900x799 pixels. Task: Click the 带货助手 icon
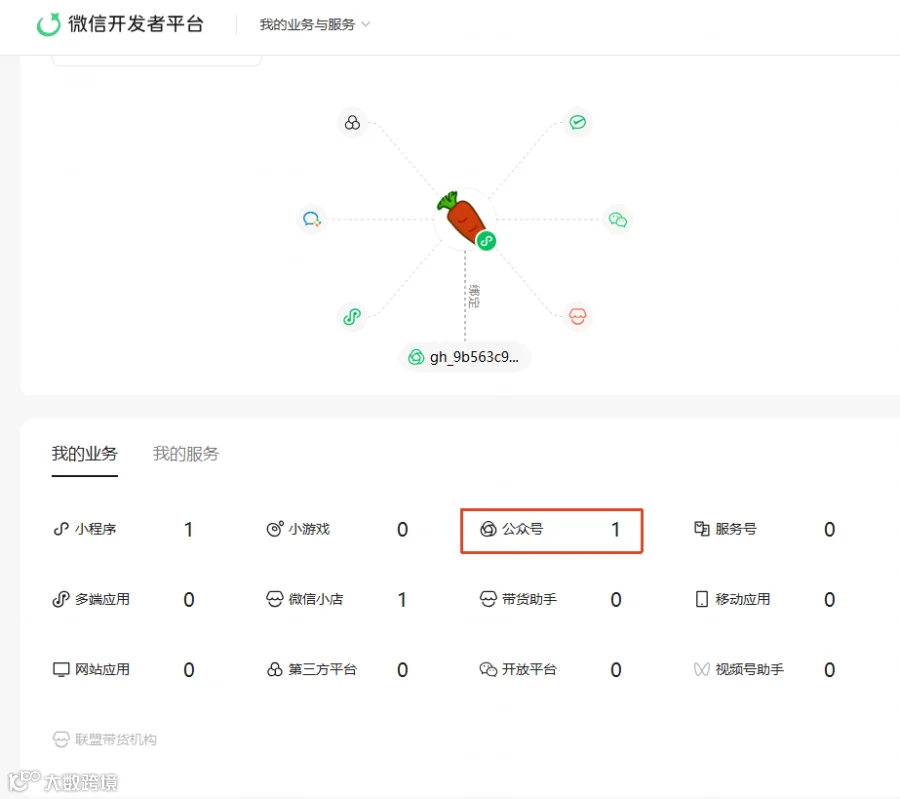pos(488,599)
